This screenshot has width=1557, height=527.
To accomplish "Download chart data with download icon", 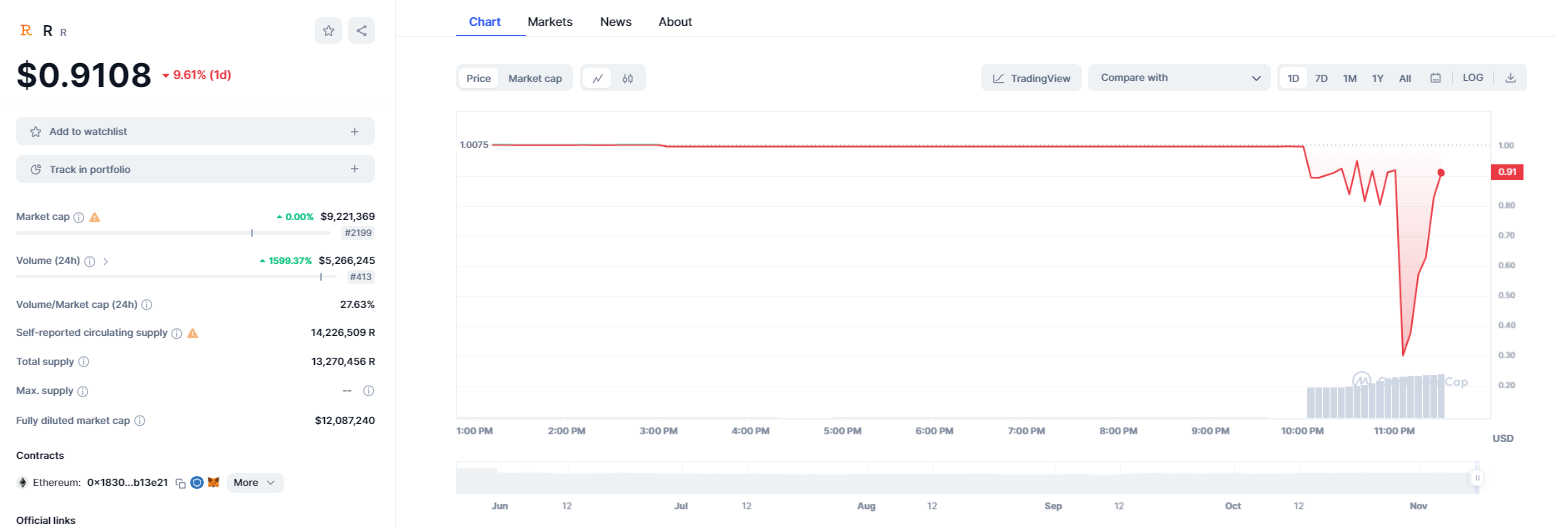I will coord(1510,78).
